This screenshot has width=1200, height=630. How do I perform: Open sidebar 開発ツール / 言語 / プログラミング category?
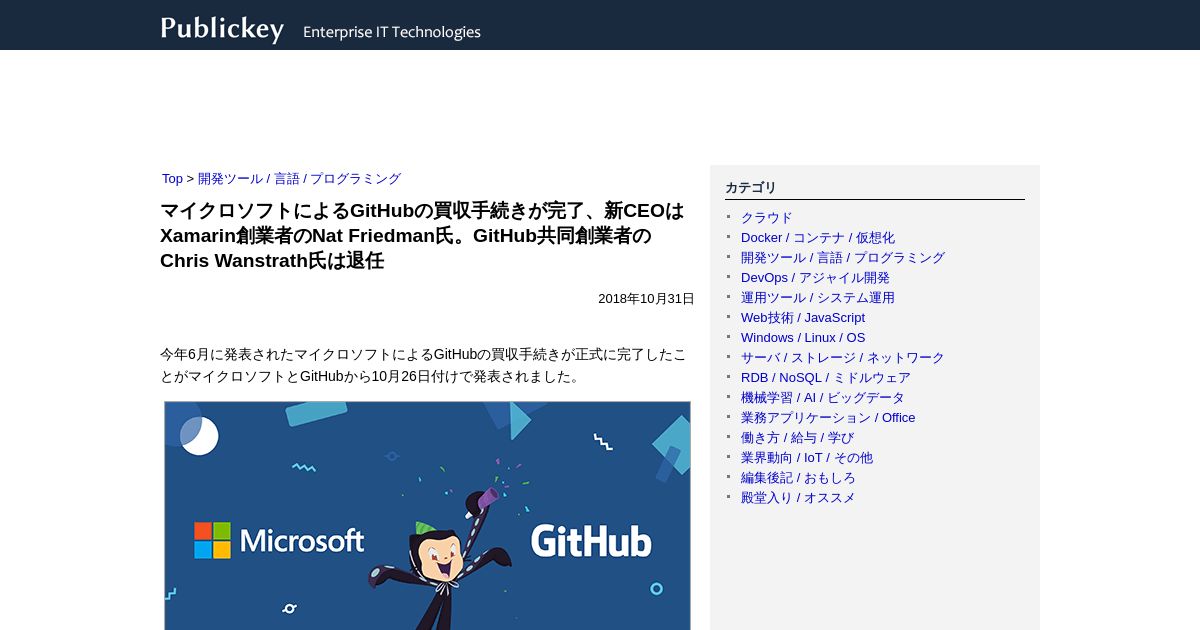(843, 258)
